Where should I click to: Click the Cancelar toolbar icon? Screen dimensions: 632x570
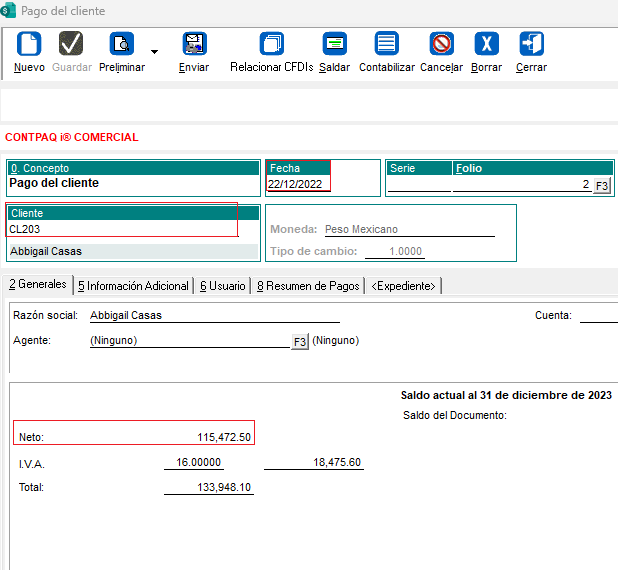441,44
